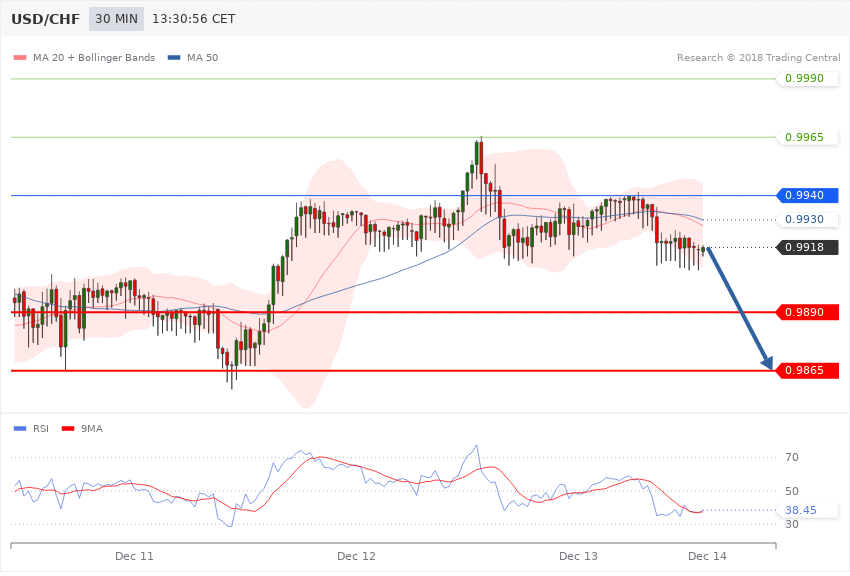The width and height of the screenshot is (850, 576).
Task: Click the red 0.9865 support label
Action: (808, 370)
